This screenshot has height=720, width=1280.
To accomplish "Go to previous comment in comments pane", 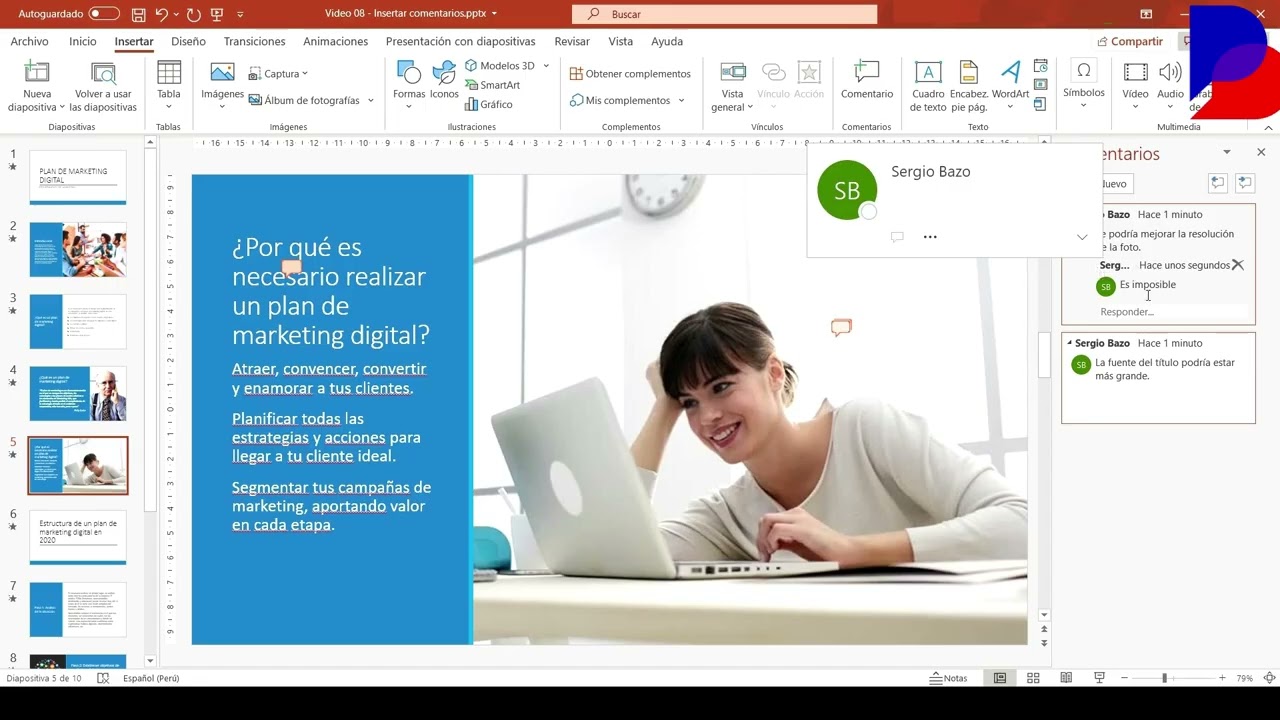I will click(x=1217, y=183).
